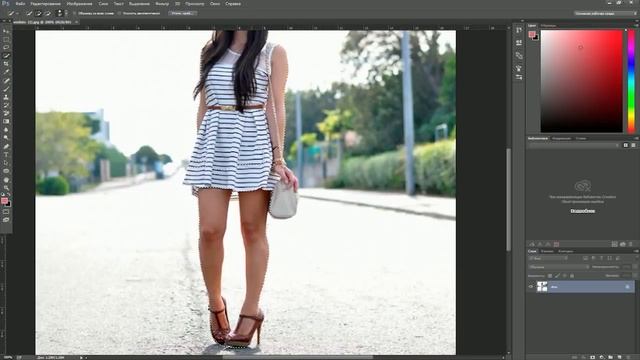
Task: Open the brush picker in options bar
Action: tap(61, 13)
